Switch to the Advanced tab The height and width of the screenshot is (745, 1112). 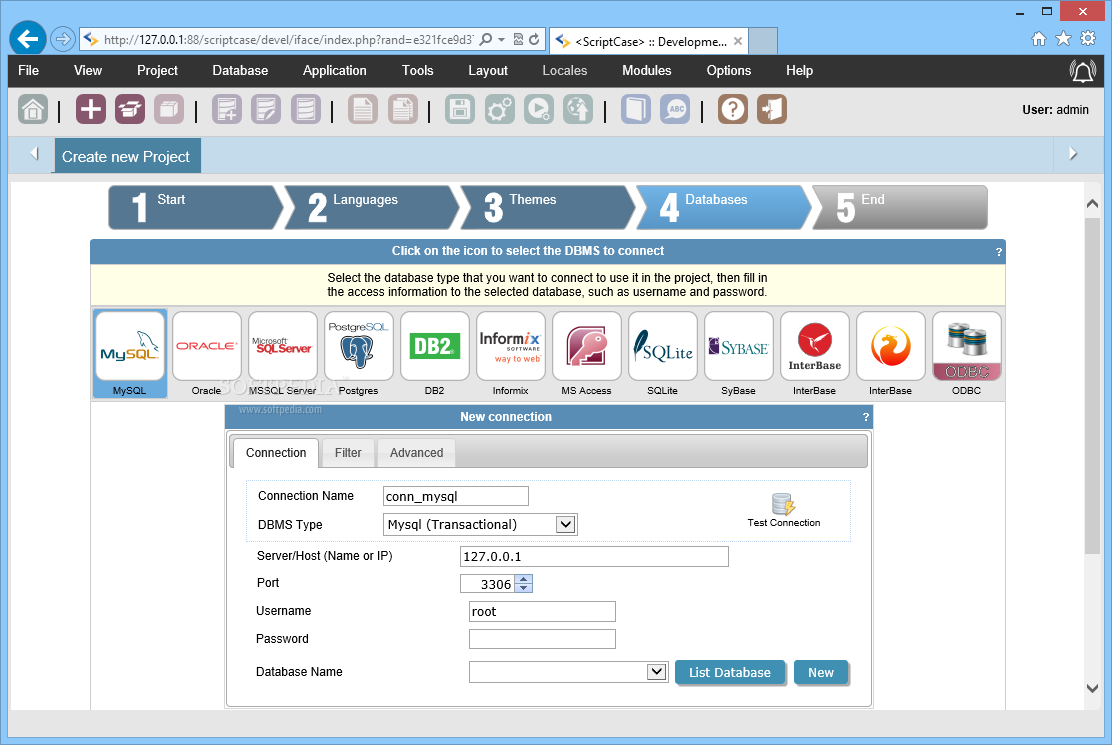point(416,453)
